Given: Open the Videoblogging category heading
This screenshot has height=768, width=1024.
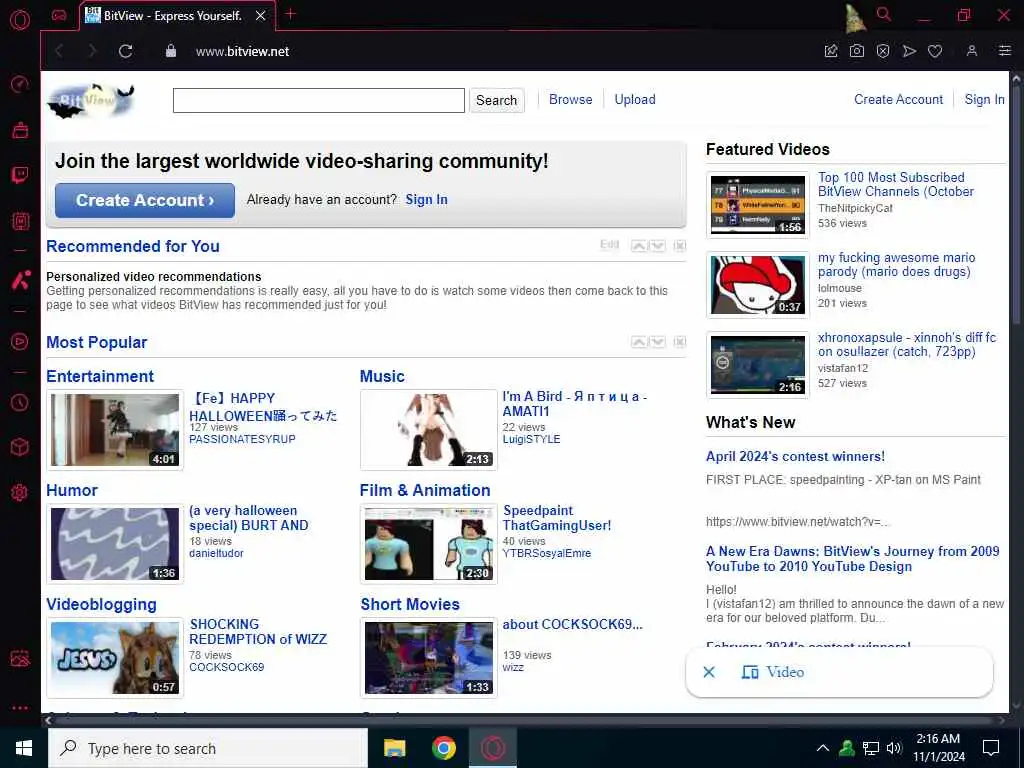Looking at the screenshot, I should 101,604.
